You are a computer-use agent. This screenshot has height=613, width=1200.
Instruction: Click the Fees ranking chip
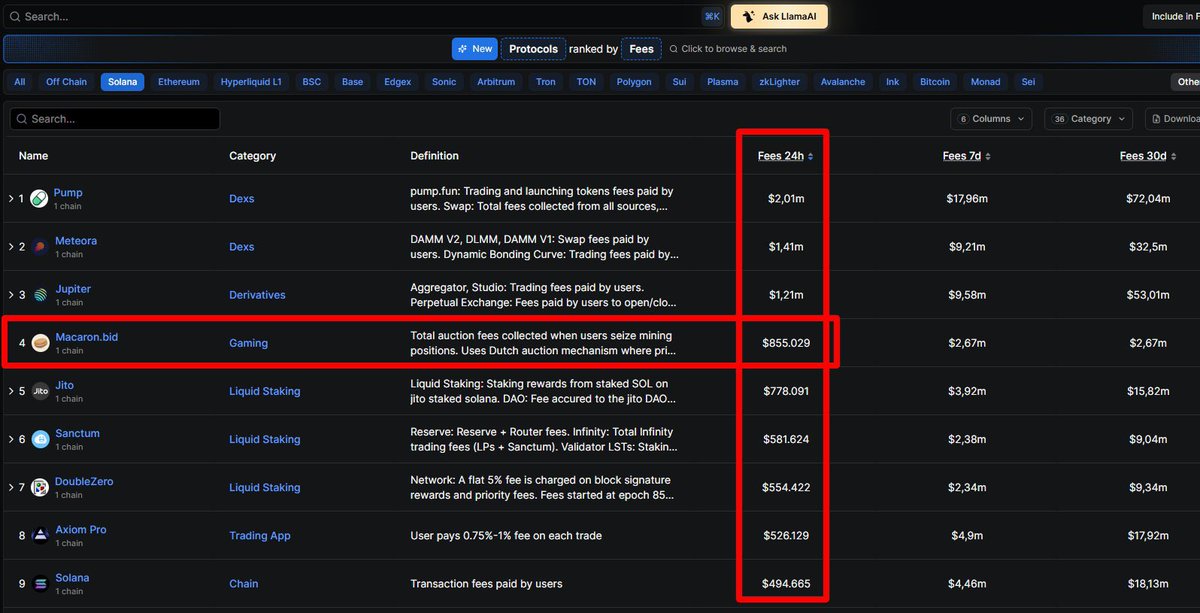click(641, 48)
